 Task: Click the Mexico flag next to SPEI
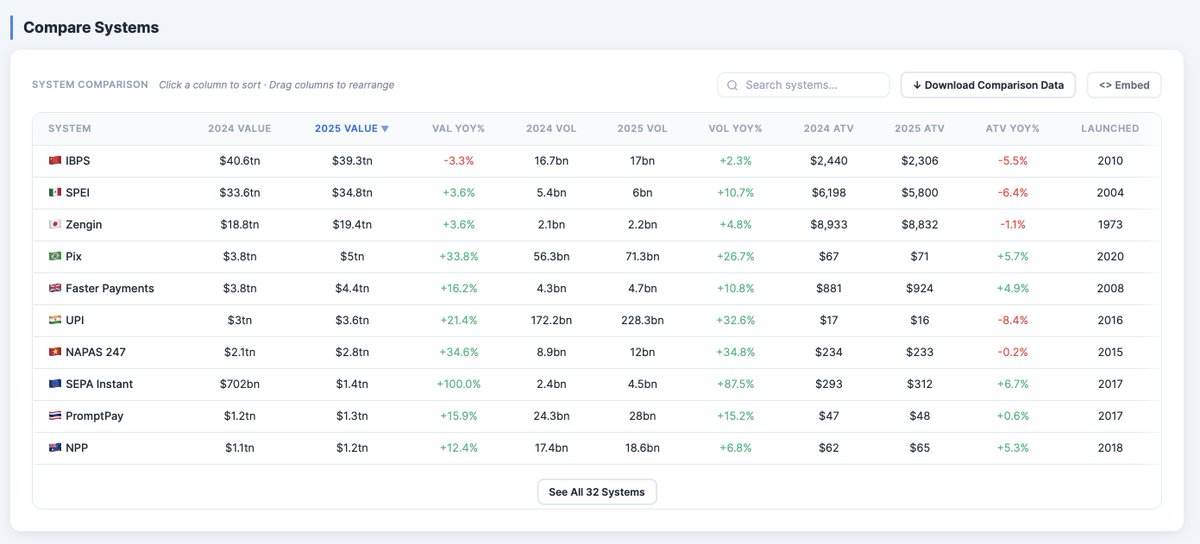click(55, 193)
